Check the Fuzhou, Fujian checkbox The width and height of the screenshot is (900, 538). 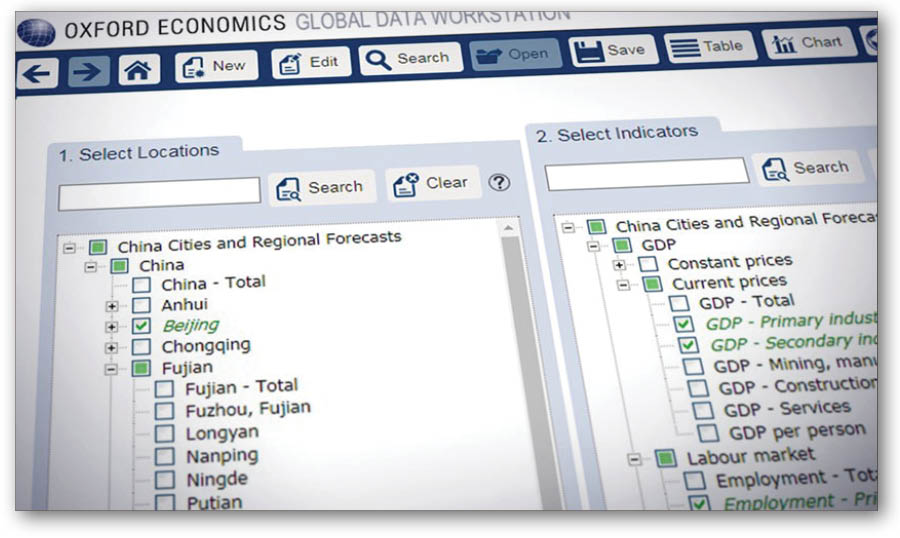(x=164, y=411)
